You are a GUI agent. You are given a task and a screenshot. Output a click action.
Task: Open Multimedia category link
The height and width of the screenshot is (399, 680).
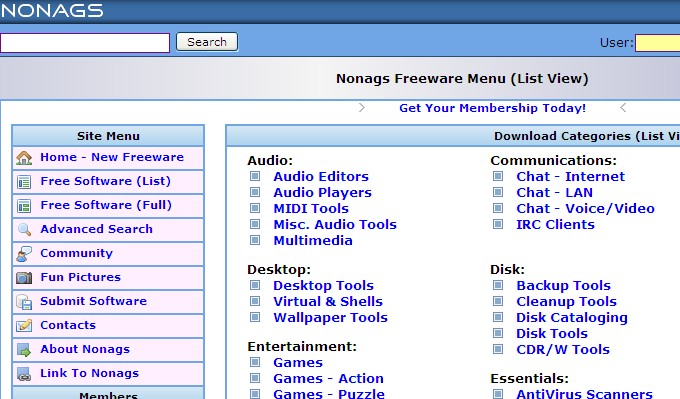point(313,241)
